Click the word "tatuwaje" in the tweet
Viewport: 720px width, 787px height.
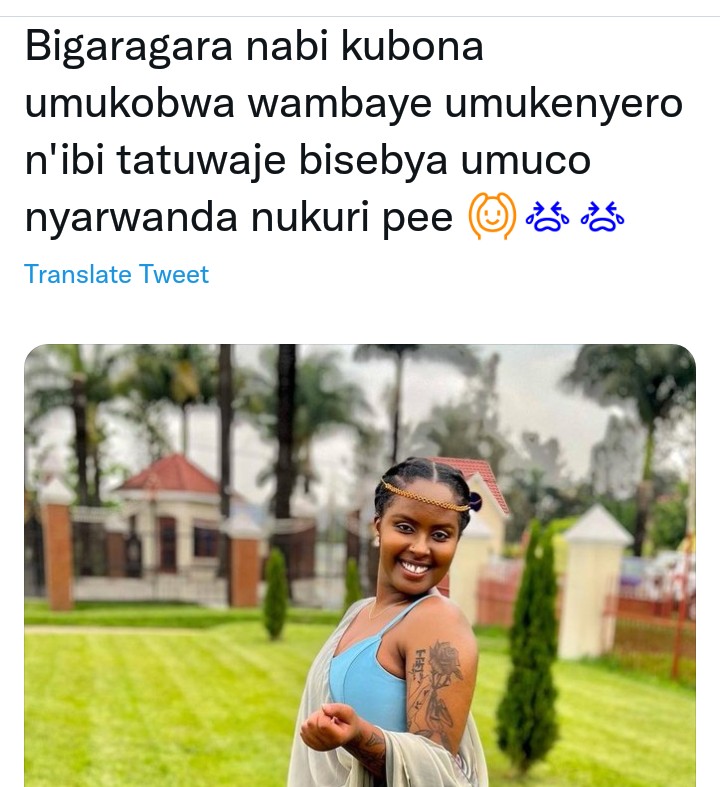201,161
